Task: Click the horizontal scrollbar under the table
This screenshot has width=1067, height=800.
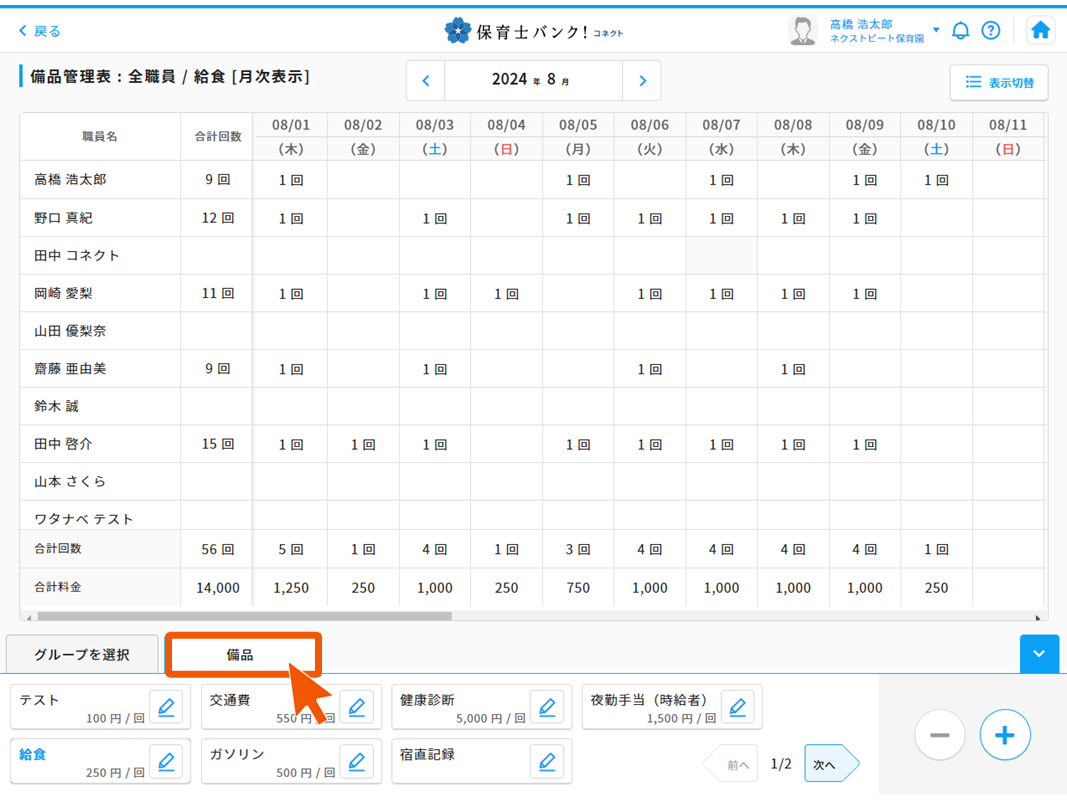Action: pos(244,617)
